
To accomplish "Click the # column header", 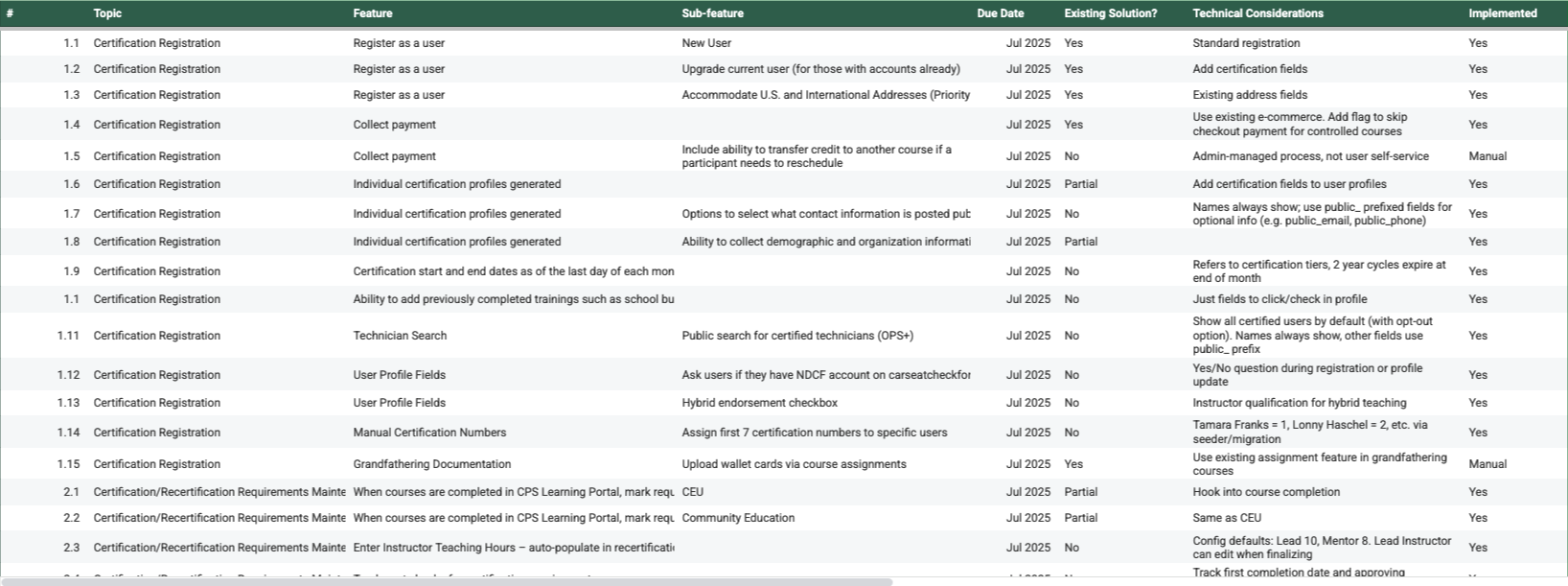I will pos(10,13).
